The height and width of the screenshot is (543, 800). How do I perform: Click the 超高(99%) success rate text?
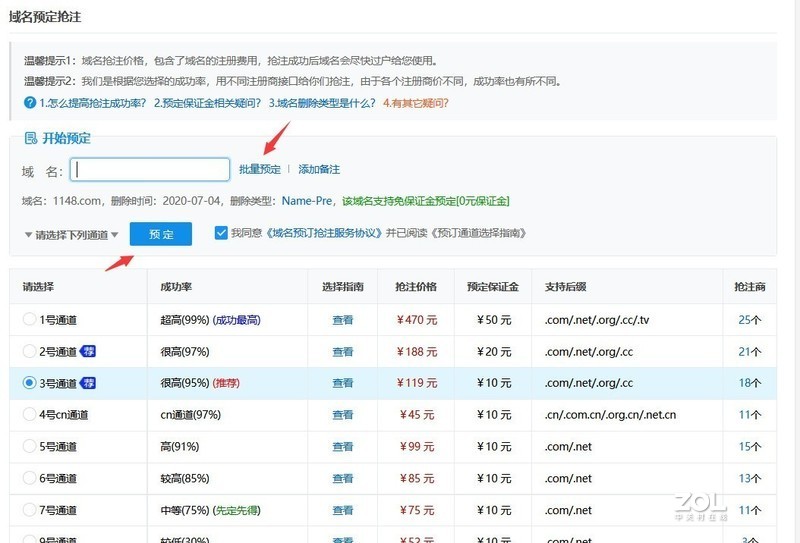coord(185,320)
